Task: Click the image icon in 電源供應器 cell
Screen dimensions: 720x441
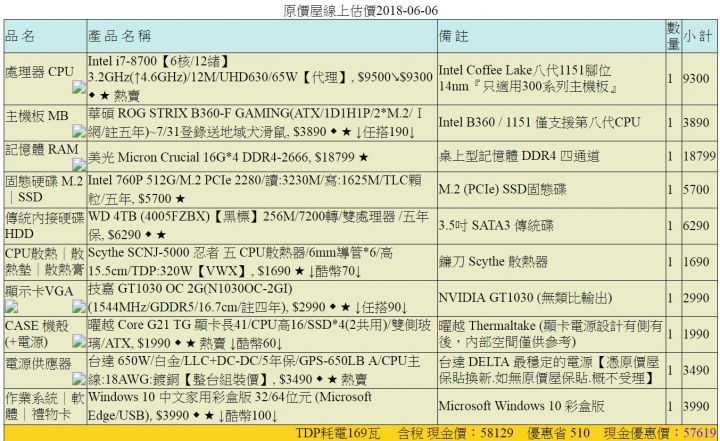Action: 79,379
